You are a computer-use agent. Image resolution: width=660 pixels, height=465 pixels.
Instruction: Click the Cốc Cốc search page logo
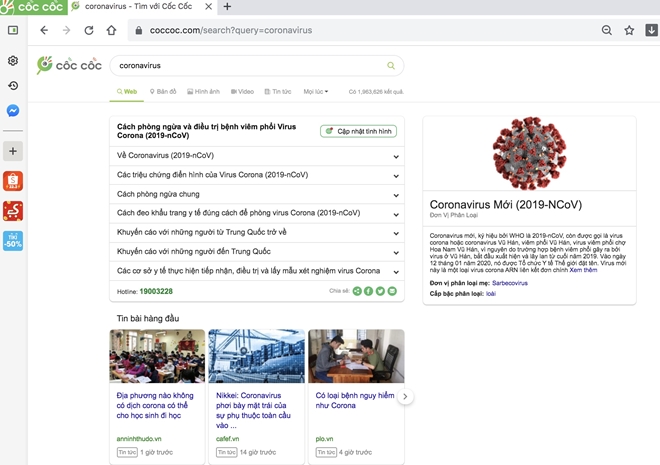pyautogui.click(x=69, y=65)
